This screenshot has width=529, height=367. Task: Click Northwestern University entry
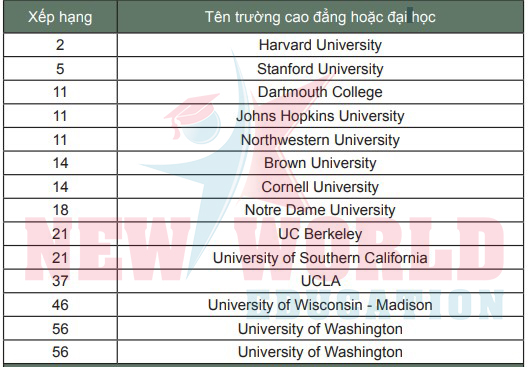(320, 140)
